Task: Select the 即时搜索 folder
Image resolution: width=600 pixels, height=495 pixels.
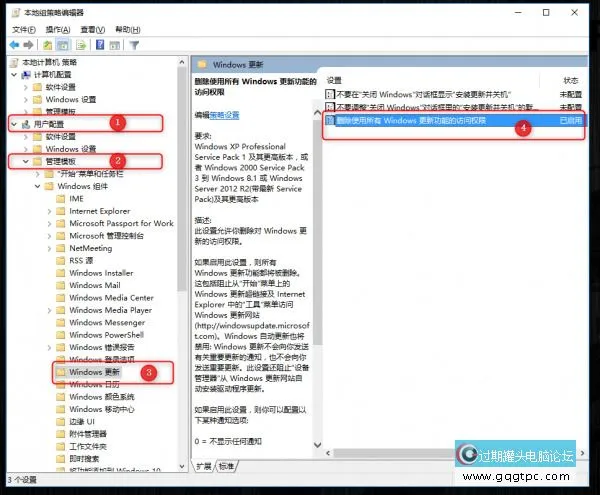Action: (x=84, y=459)
